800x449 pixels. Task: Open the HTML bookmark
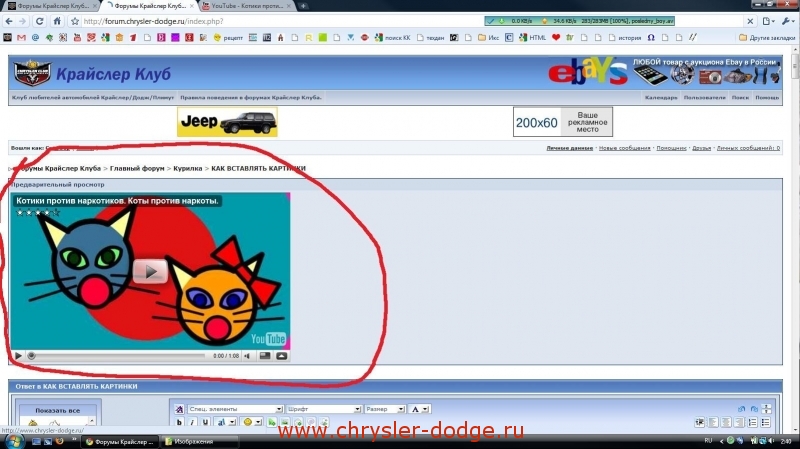click(533, 38)
